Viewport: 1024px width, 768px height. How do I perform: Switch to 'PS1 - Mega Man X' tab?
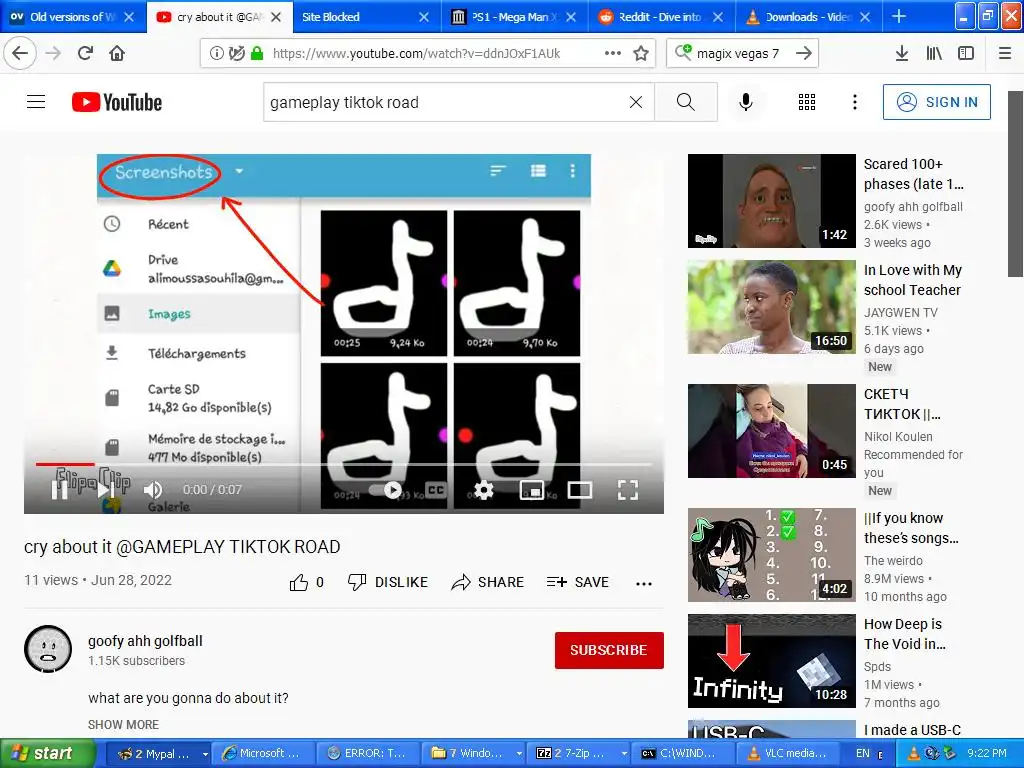click(515, 17)
